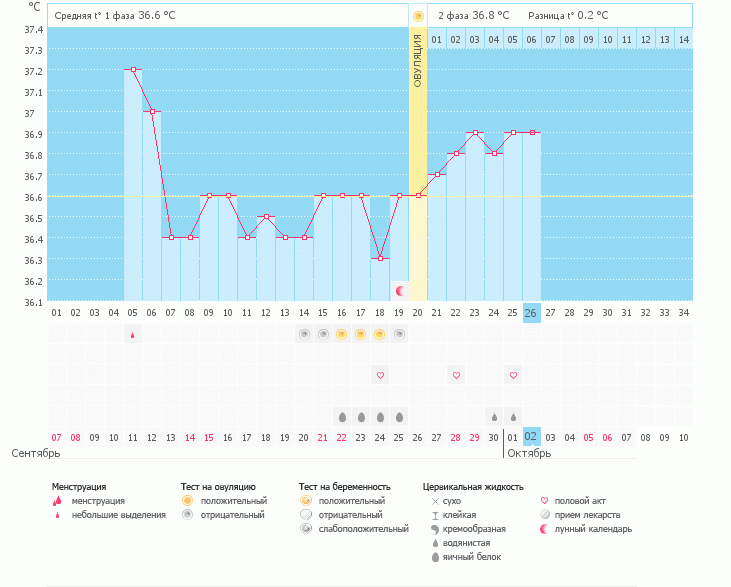Screen dimensions: 731x587
Task: Click the 36.3 temperature point on day 18
Action: click(380, 258)
